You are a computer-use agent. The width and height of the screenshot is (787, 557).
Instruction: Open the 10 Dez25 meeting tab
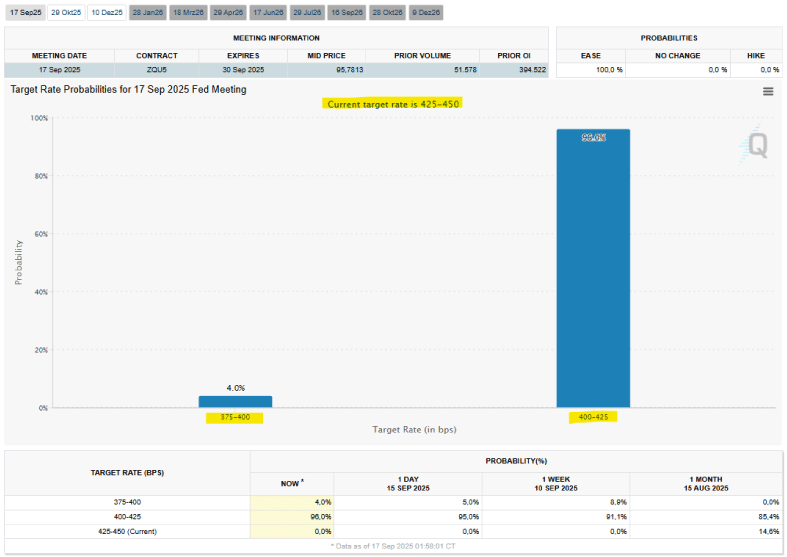(106, 12)
